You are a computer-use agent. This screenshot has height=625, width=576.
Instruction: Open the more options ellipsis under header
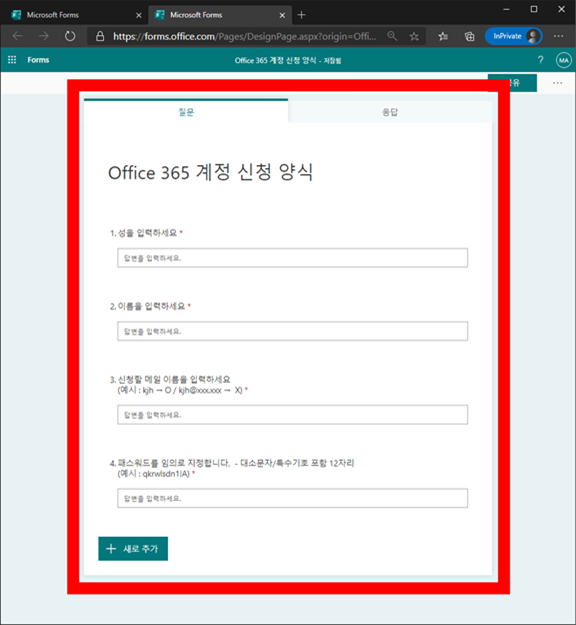click(557, 83)
